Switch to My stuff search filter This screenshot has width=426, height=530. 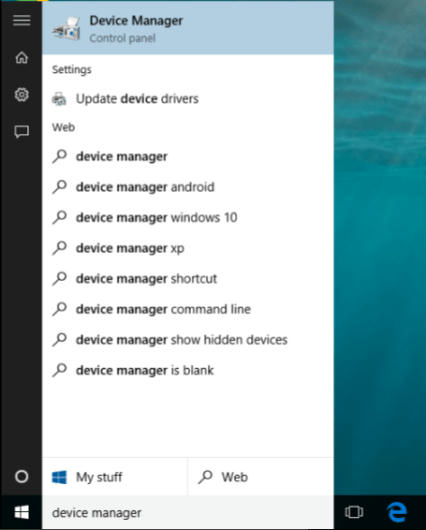(x=115, y=477)
